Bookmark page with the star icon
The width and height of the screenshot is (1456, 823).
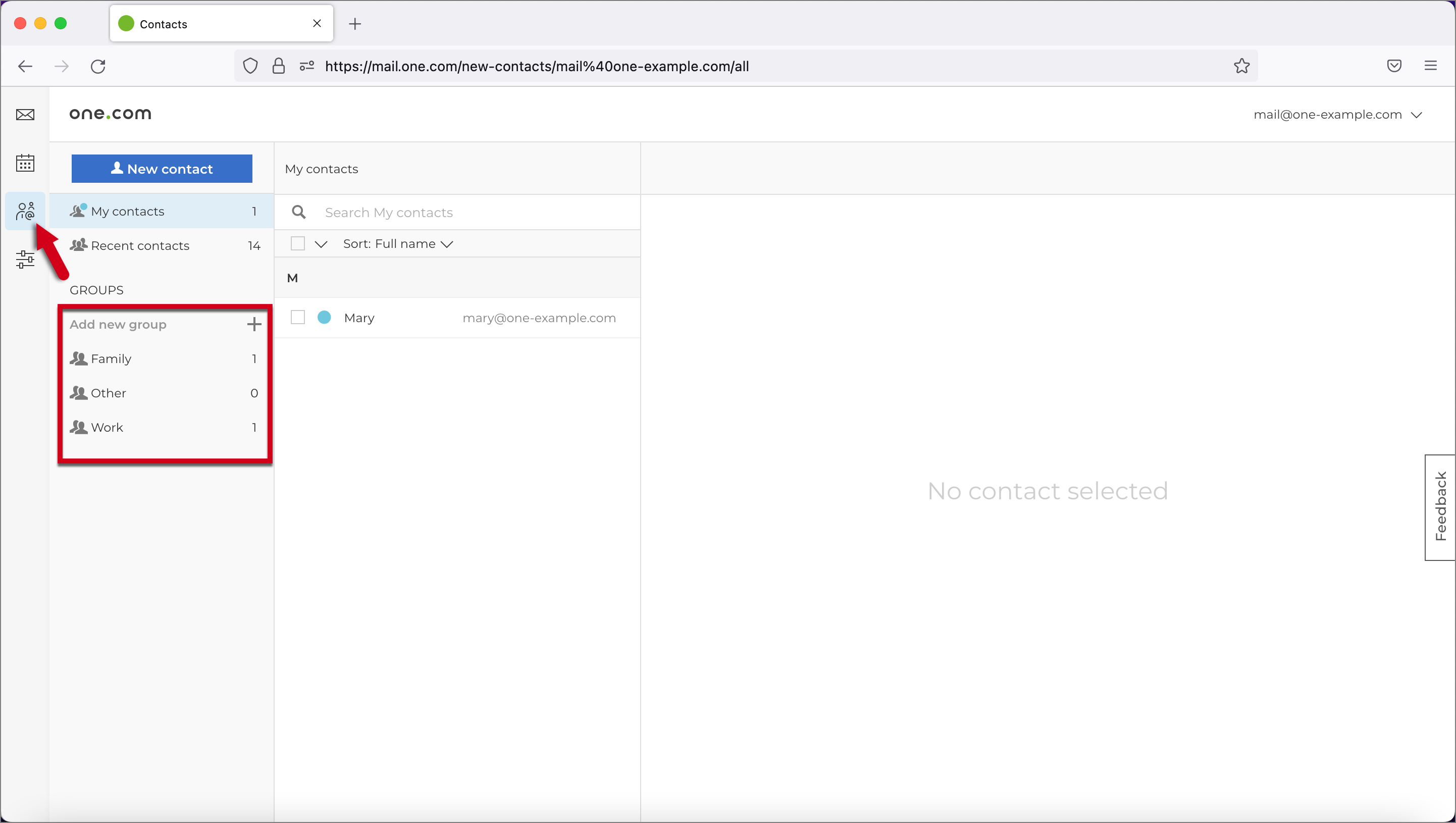coord(1241,66)
